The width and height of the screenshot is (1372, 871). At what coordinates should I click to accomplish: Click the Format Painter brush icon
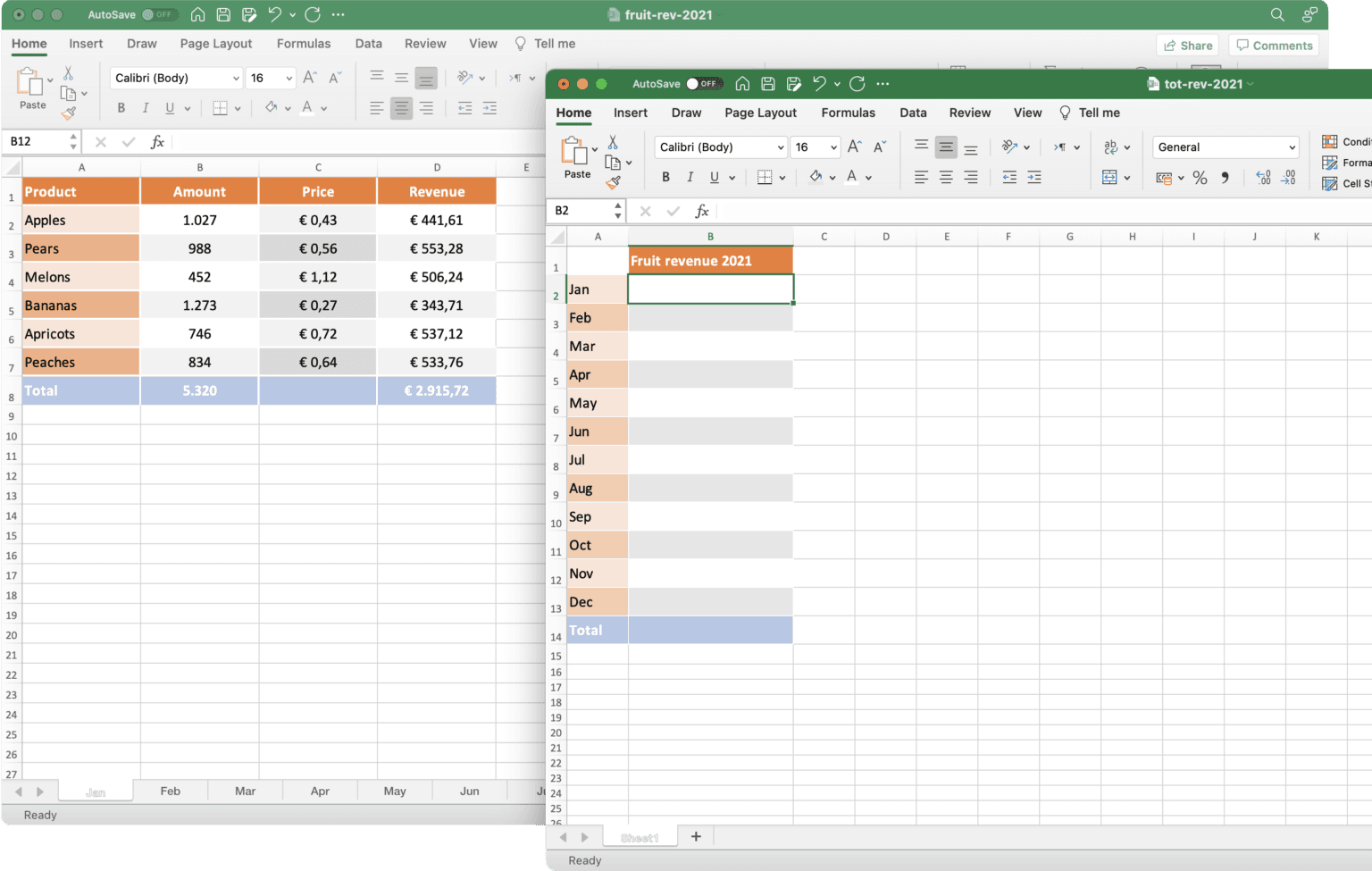point(615,183)
